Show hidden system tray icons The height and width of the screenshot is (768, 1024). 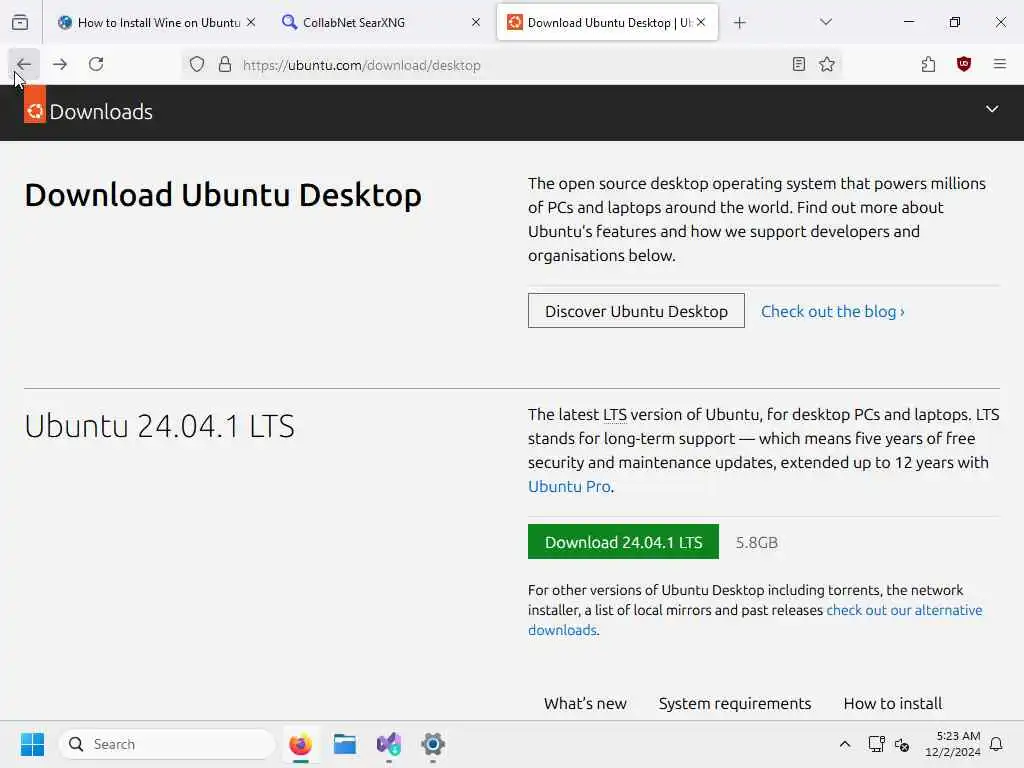click(x=844, y=744)
